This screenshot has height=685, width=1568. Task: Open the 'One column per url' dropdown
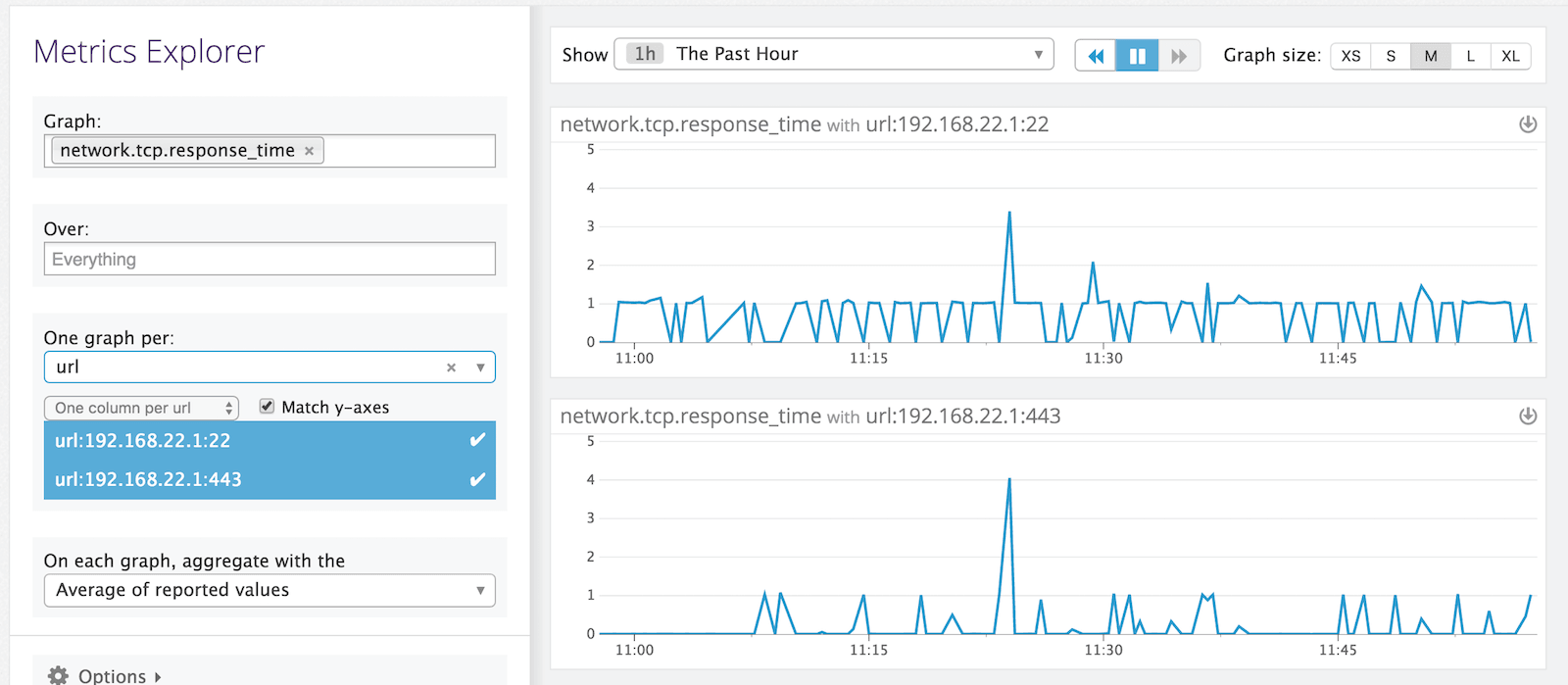pyautogui.click(x=141, y=408)
